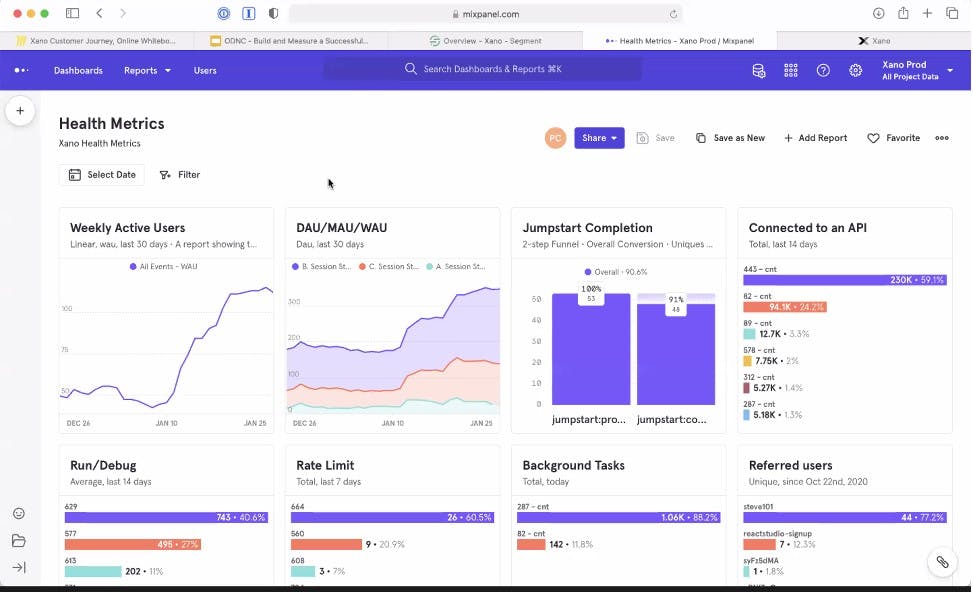Open a new tab with plus icon
The height and width of the screenshot is (592, 973).
point(927,13)
